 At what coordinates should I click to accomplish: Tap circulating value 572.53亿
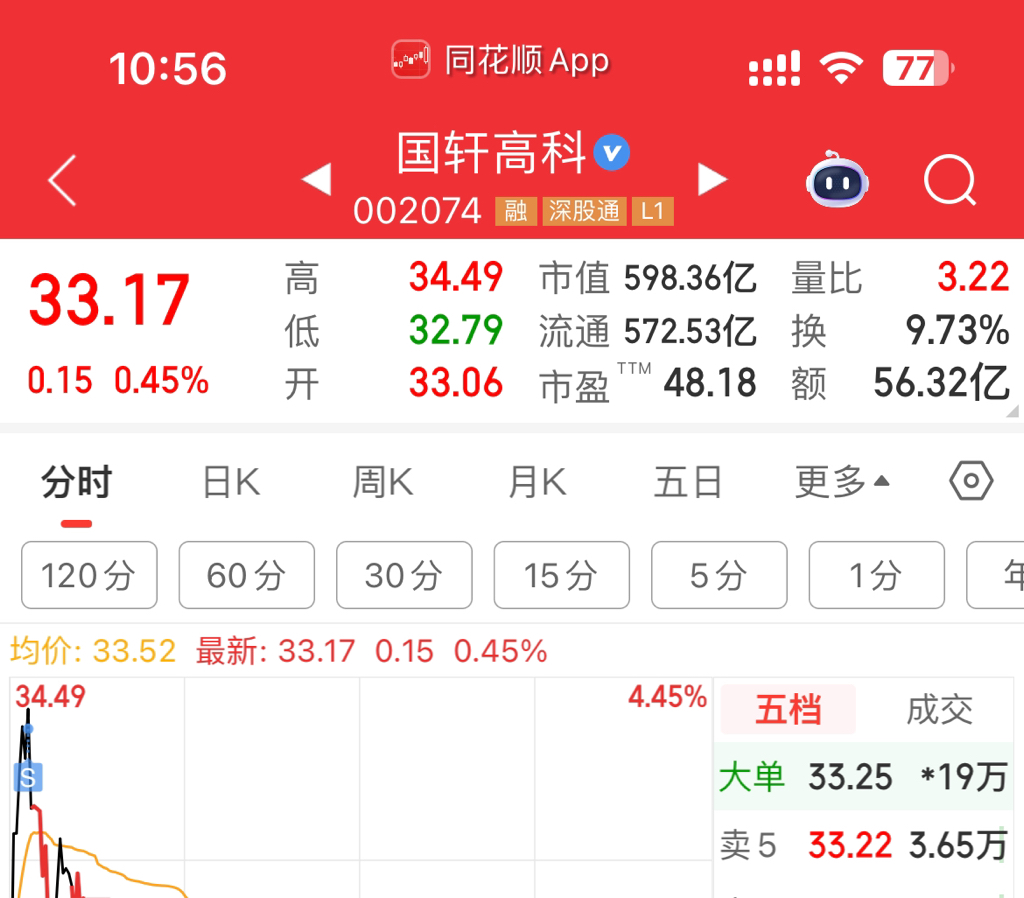pyautogui.click(x=690, y=330)
